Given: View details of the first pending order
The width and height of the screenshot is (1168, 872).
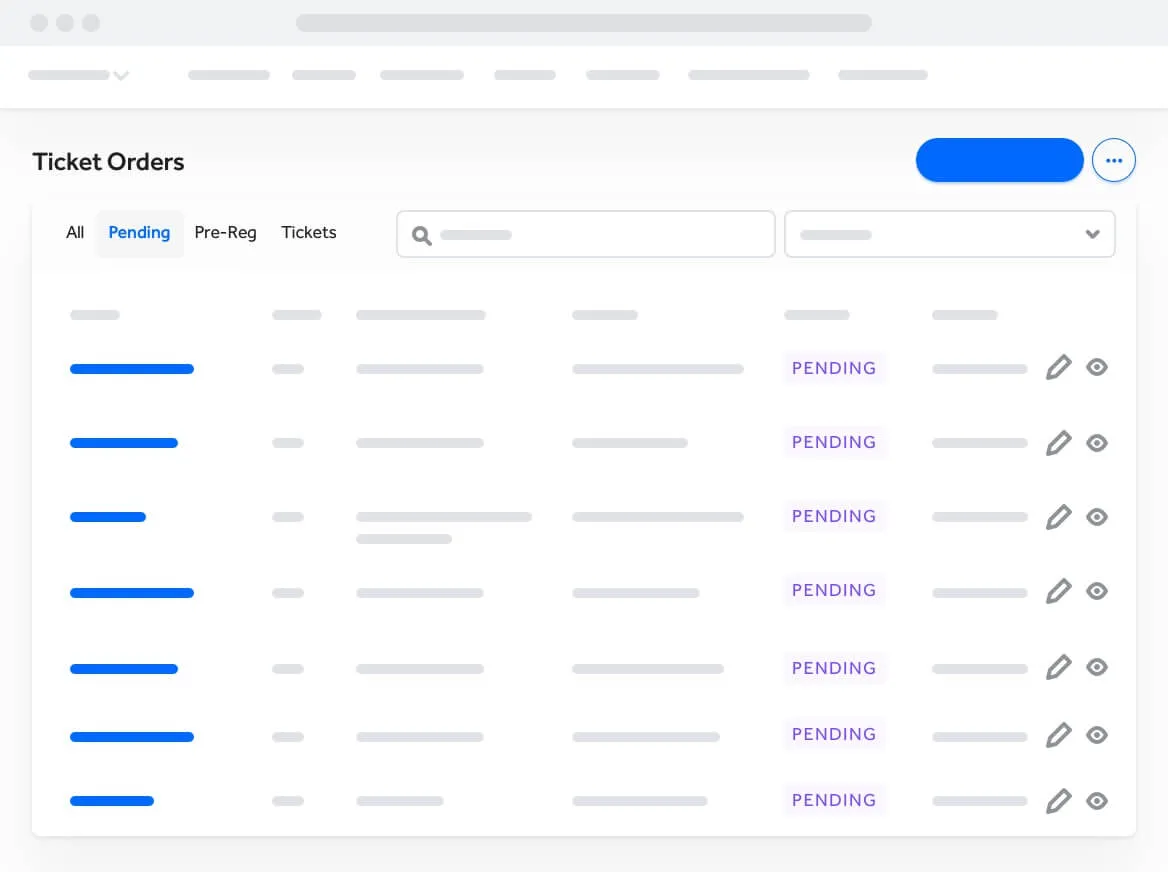Looking at the screenshot, I should pyautogui.click(x=1097, y=367).
